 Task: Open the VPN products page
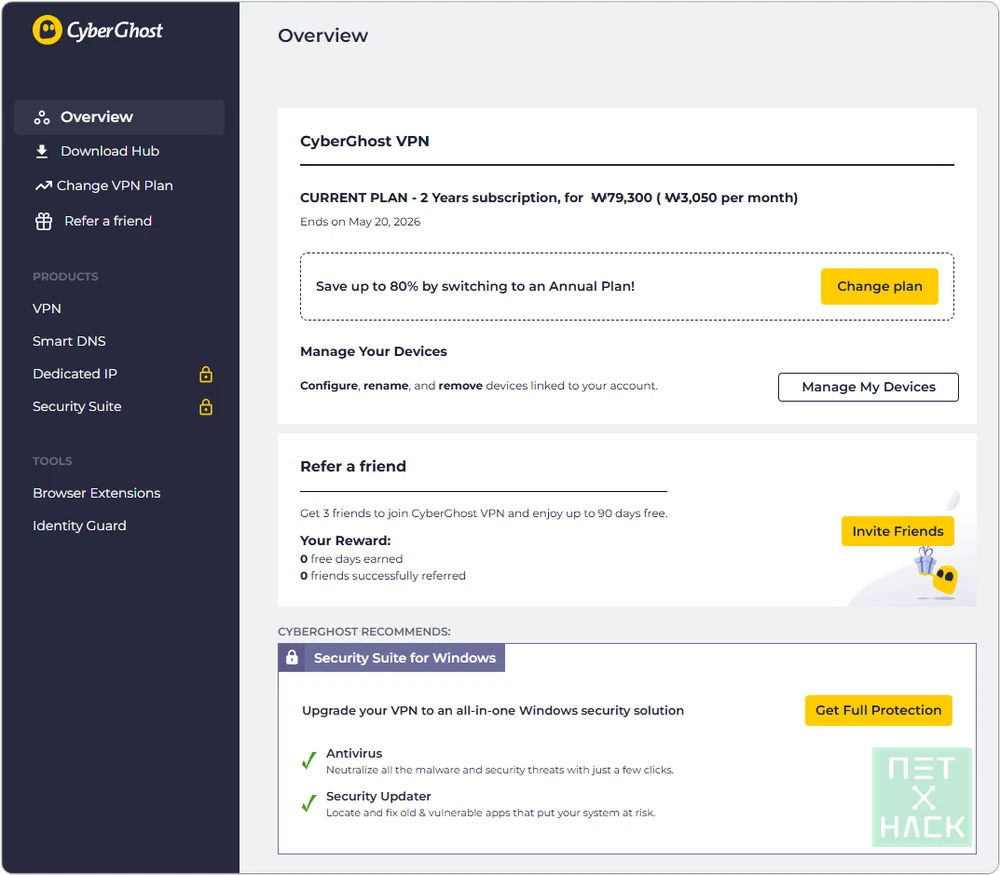click(x=47, y=309)
